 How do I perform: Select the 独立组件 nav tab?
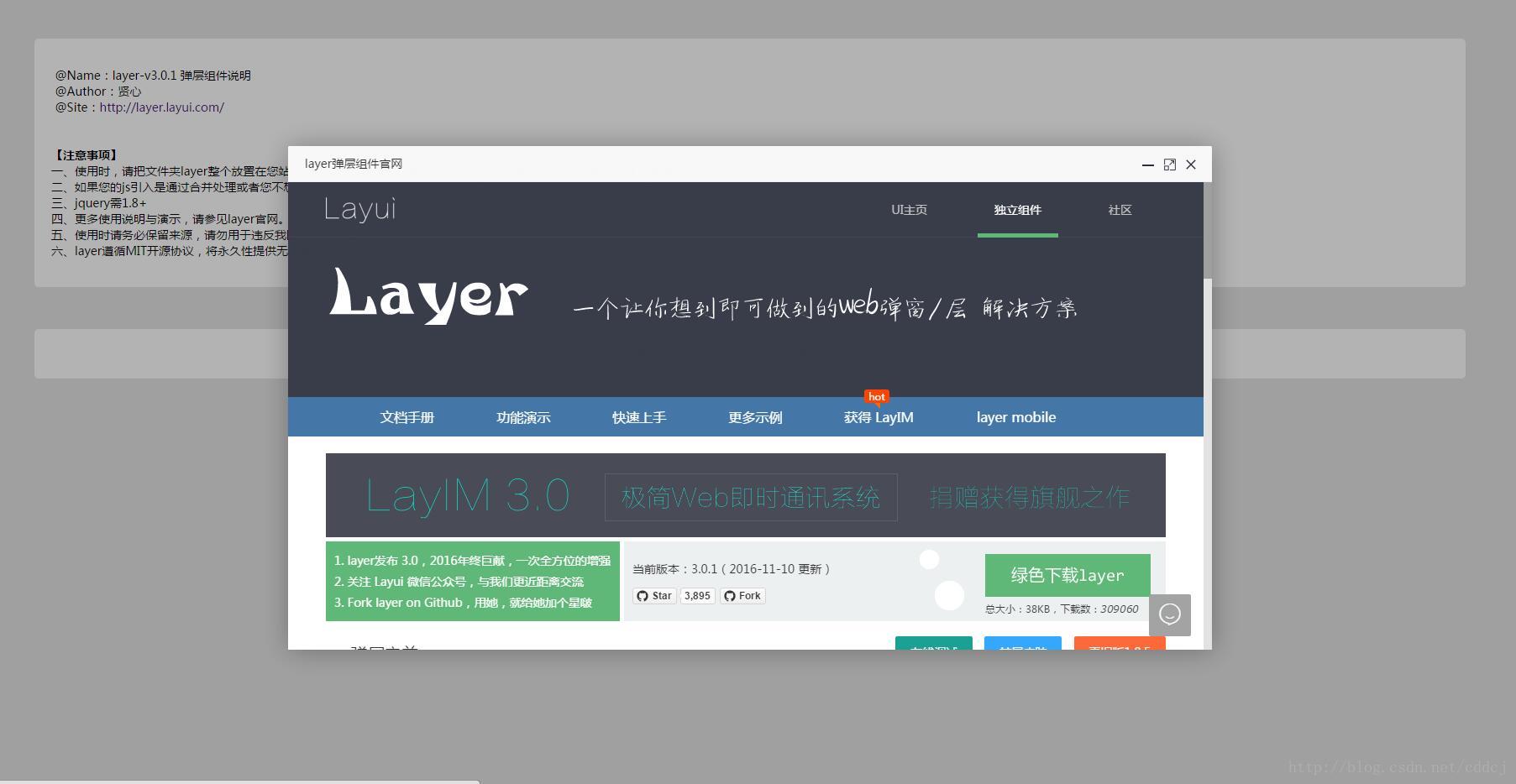pyautogui.click(x=1017, y=210)
